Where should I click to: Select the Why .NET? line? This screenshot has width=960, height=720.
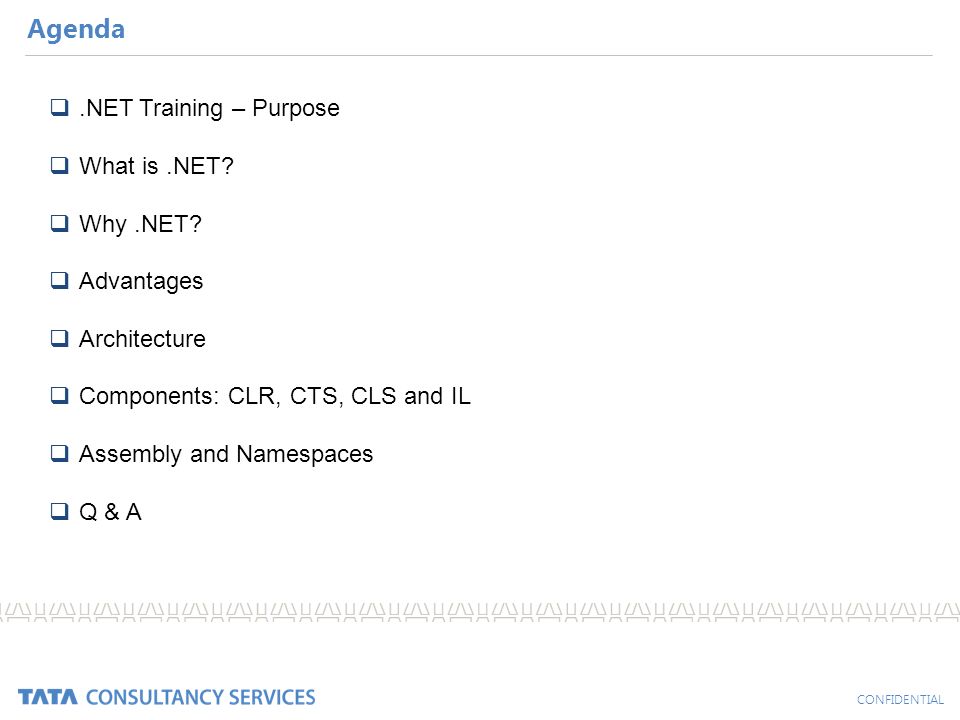[x=140, y=224]
